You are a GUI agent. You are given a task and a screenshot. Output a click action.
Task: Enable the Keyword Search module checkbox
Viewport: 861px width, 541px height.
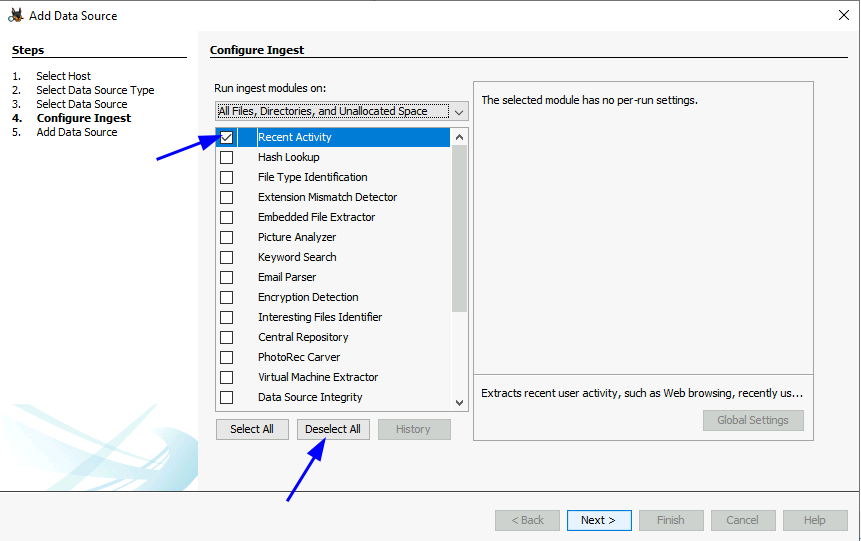(227, 257)
